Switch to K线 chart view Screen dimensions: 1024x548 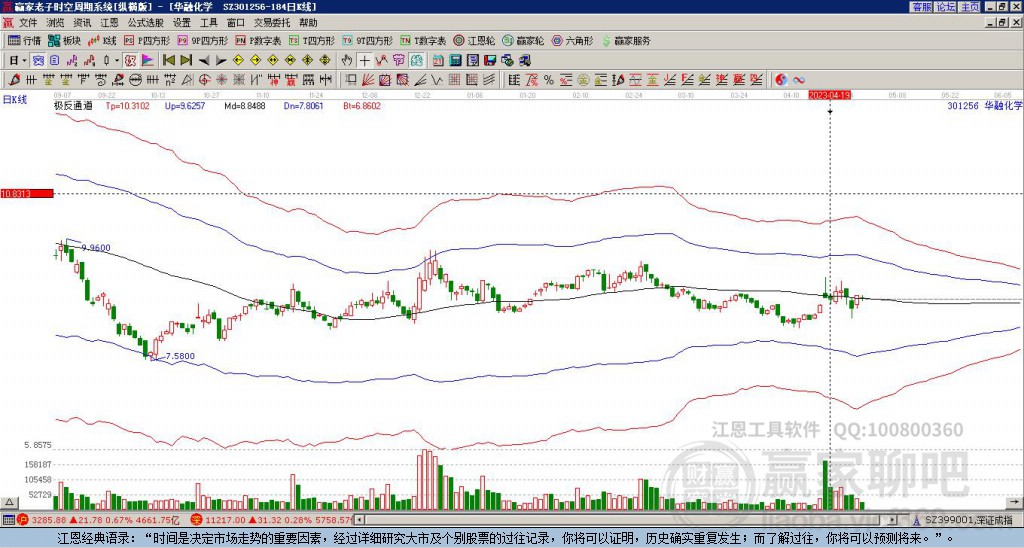point(102,40)
